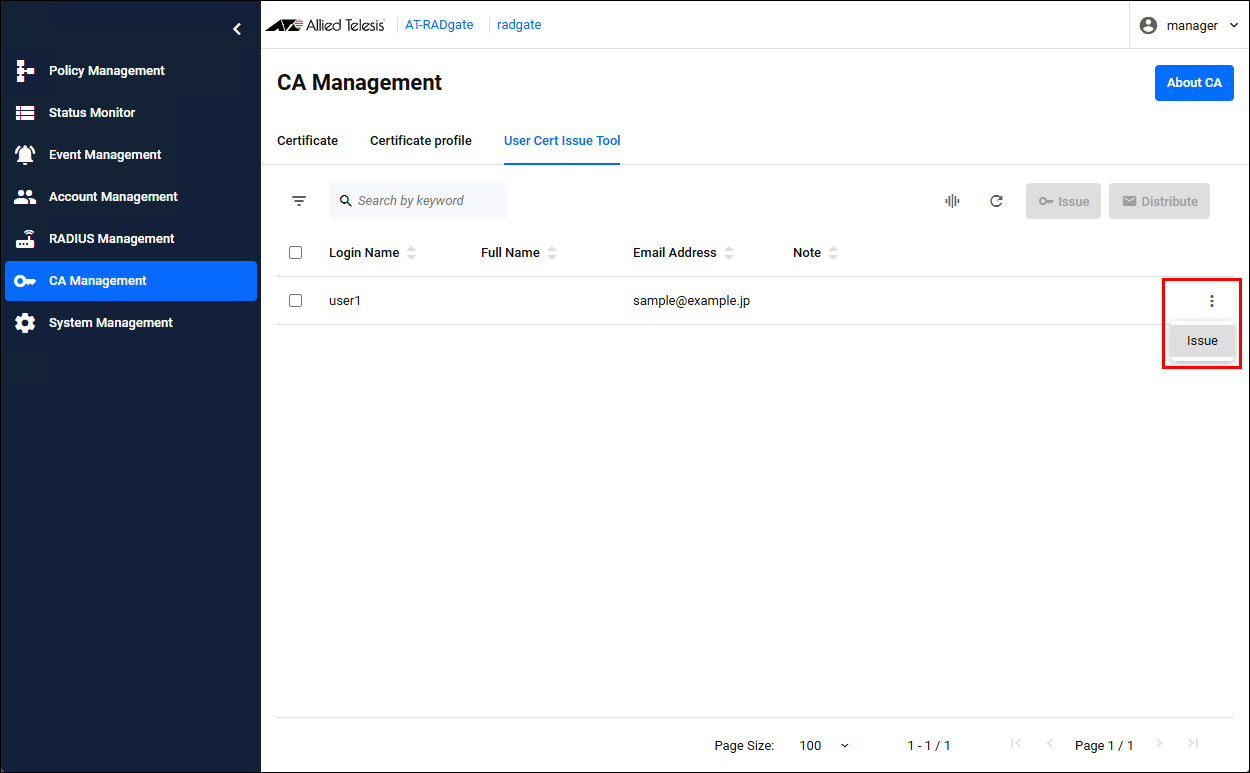1250x773 pixels.
Task: Click the toolbar Issue button with key
Action: pos(1063,201)
